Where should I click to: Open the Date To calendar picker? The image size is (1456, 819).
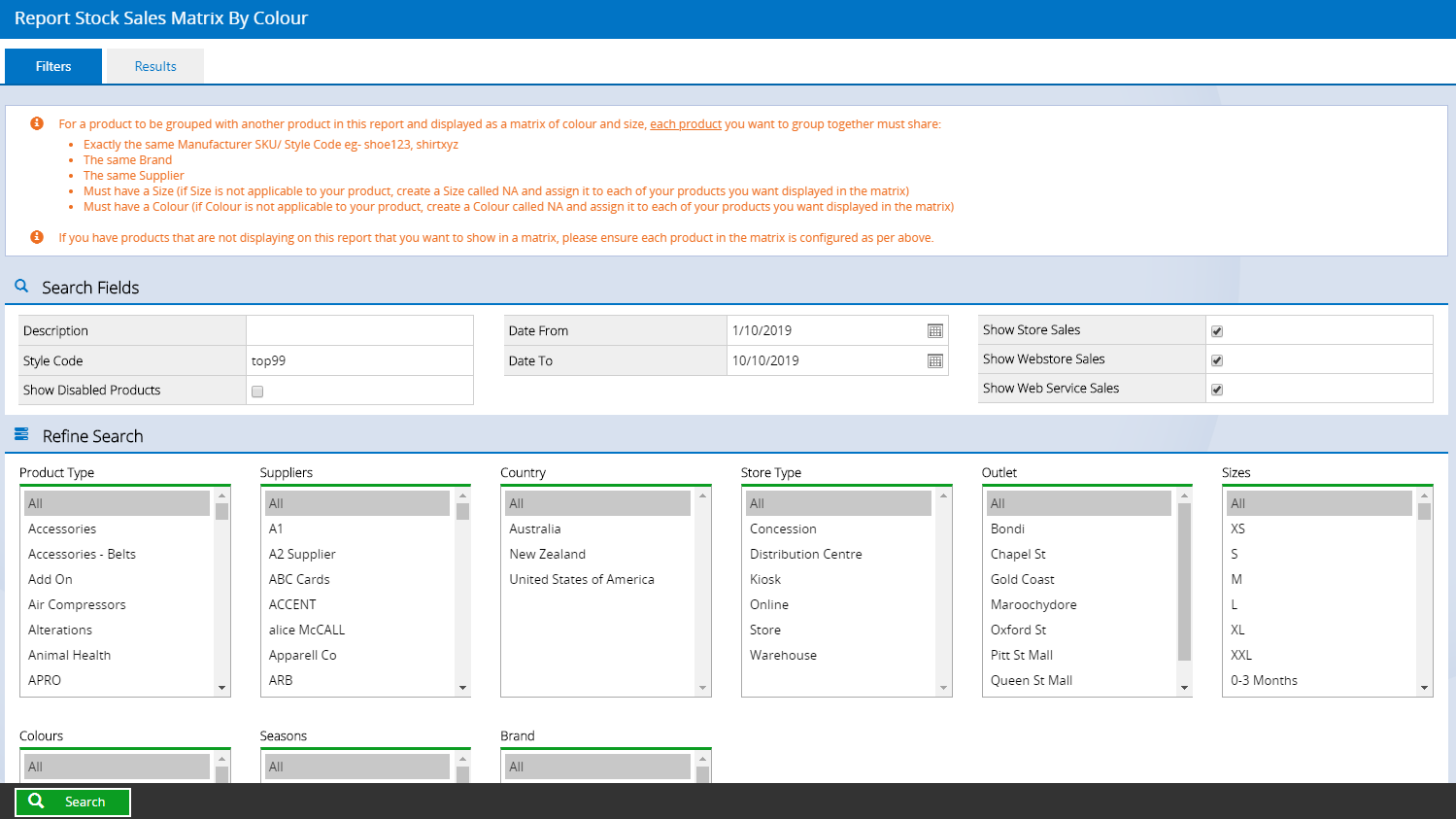934,361
